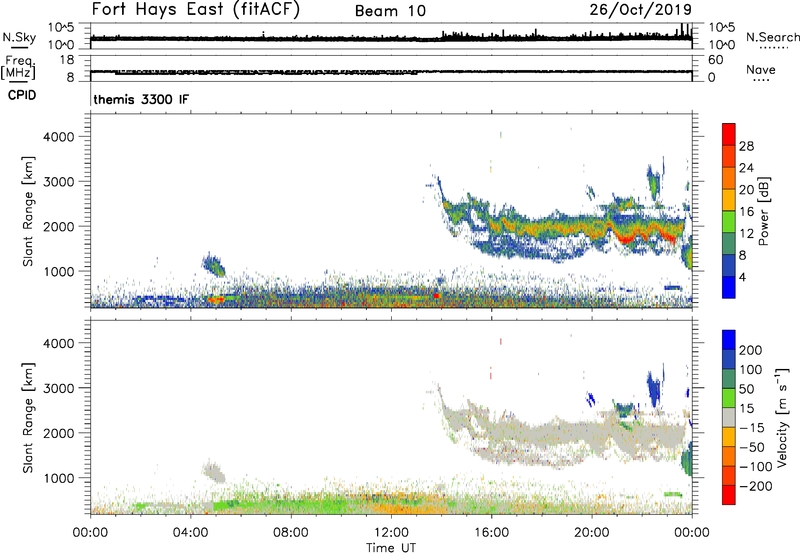The image size is (800, 554).
Task: Click the 'Slant Range [km]' title of power panel
Action: tap(28, 211)
